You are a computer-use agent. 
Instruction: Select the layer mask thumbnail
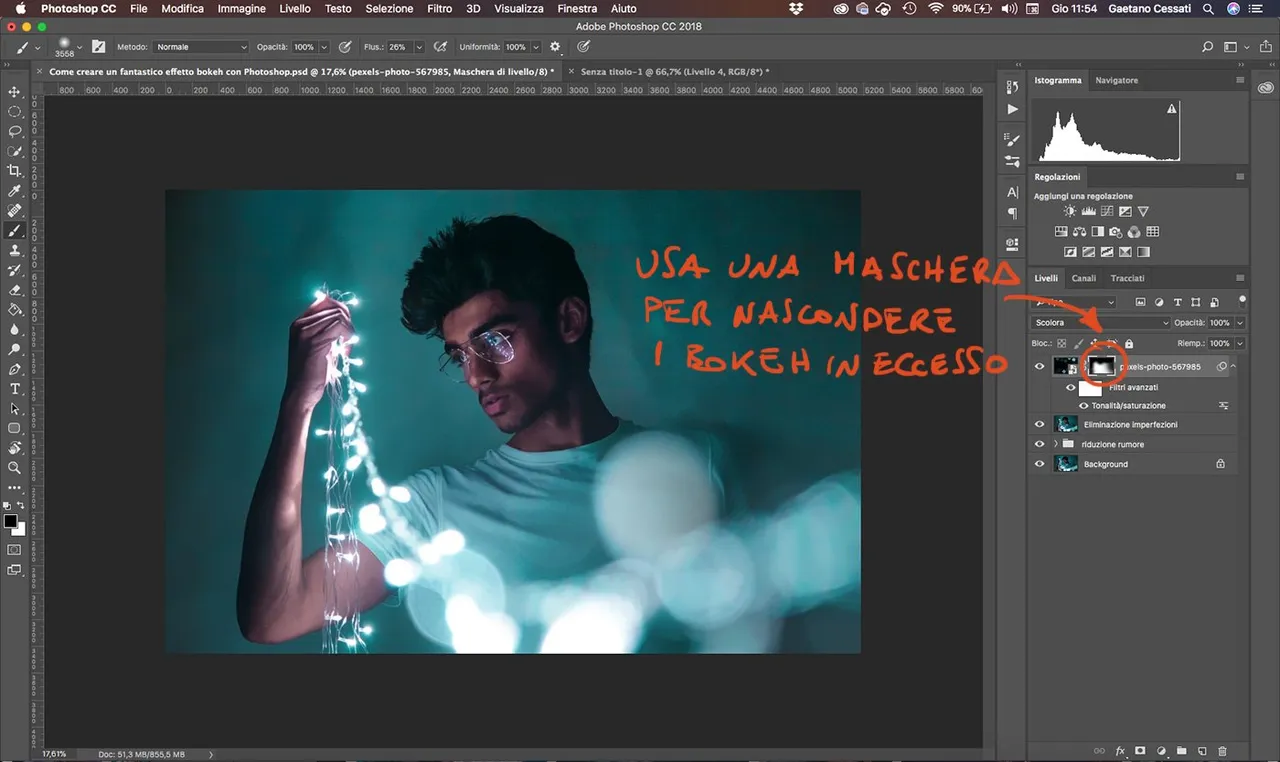(x=1101, y=367)
